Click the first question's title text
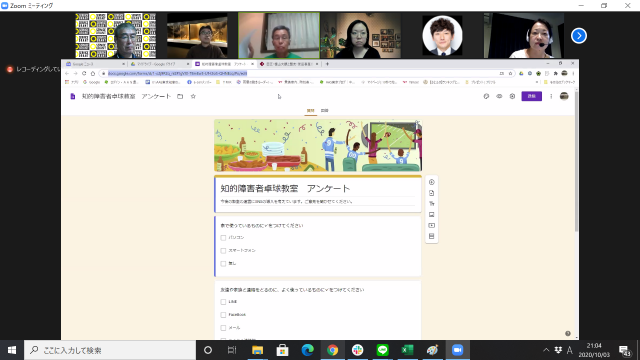Image resolution: width=640 pixels, height=360 pixels. click(x=262, y=225)
